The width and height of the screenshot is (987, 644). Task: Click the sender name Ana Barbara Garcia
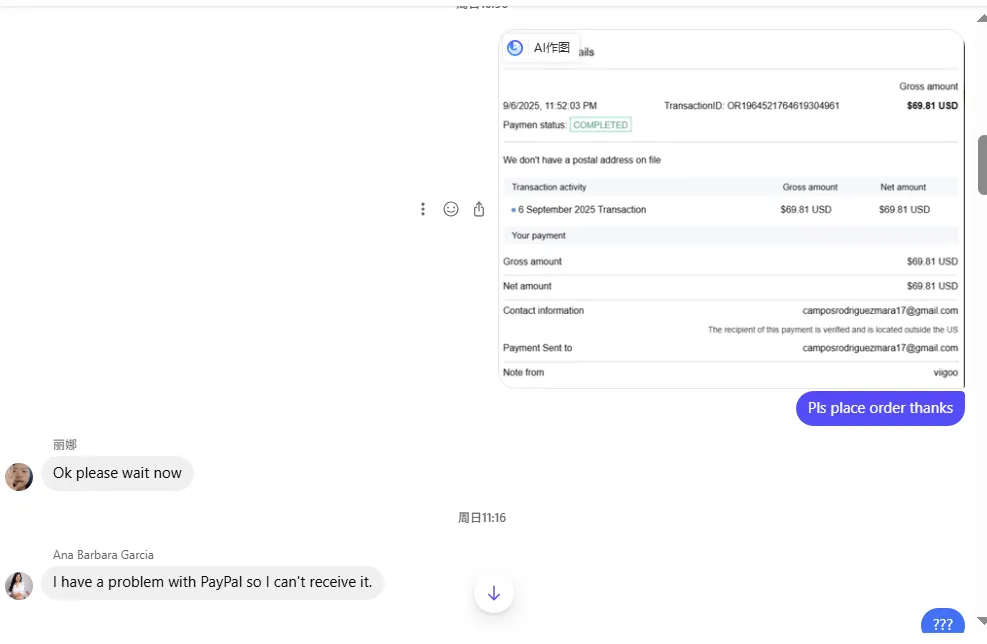(x=103, y=555)
